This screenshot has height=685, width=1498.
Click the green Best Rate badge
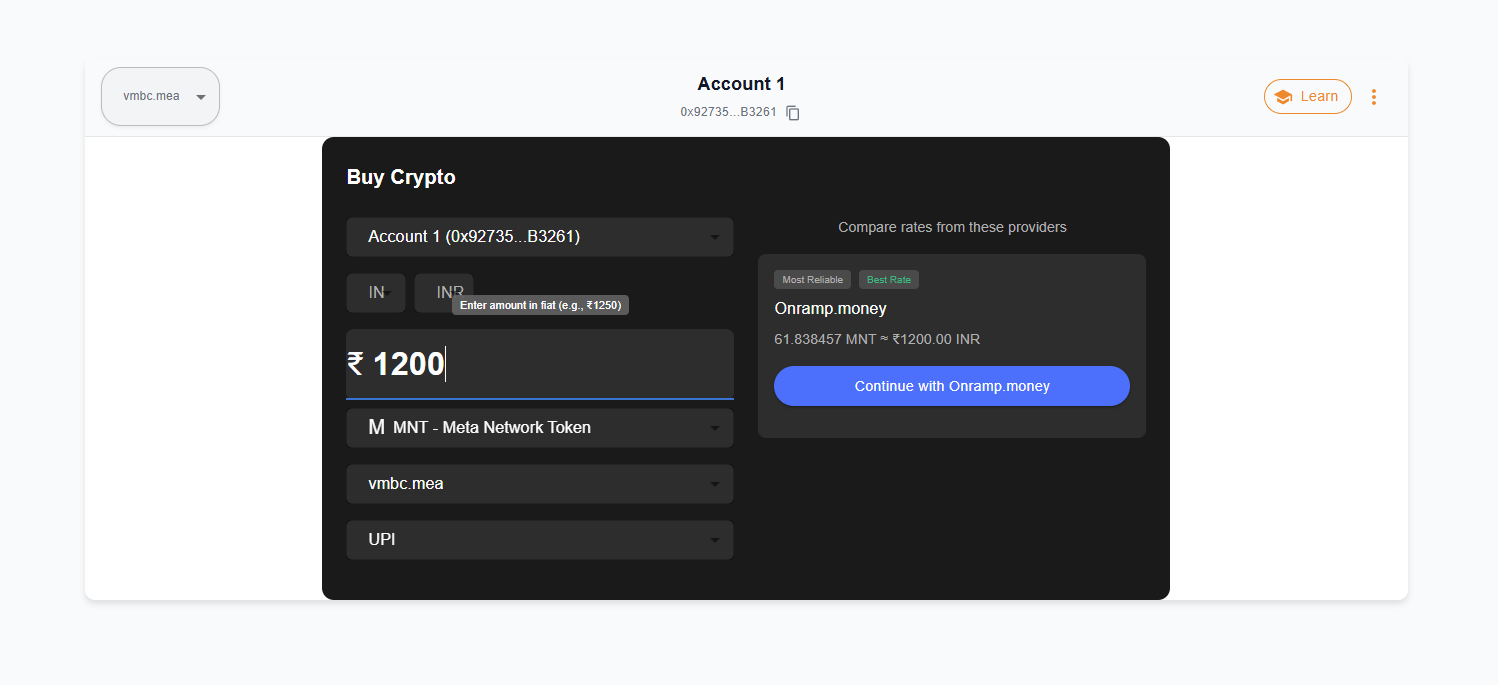coord(889,280)
